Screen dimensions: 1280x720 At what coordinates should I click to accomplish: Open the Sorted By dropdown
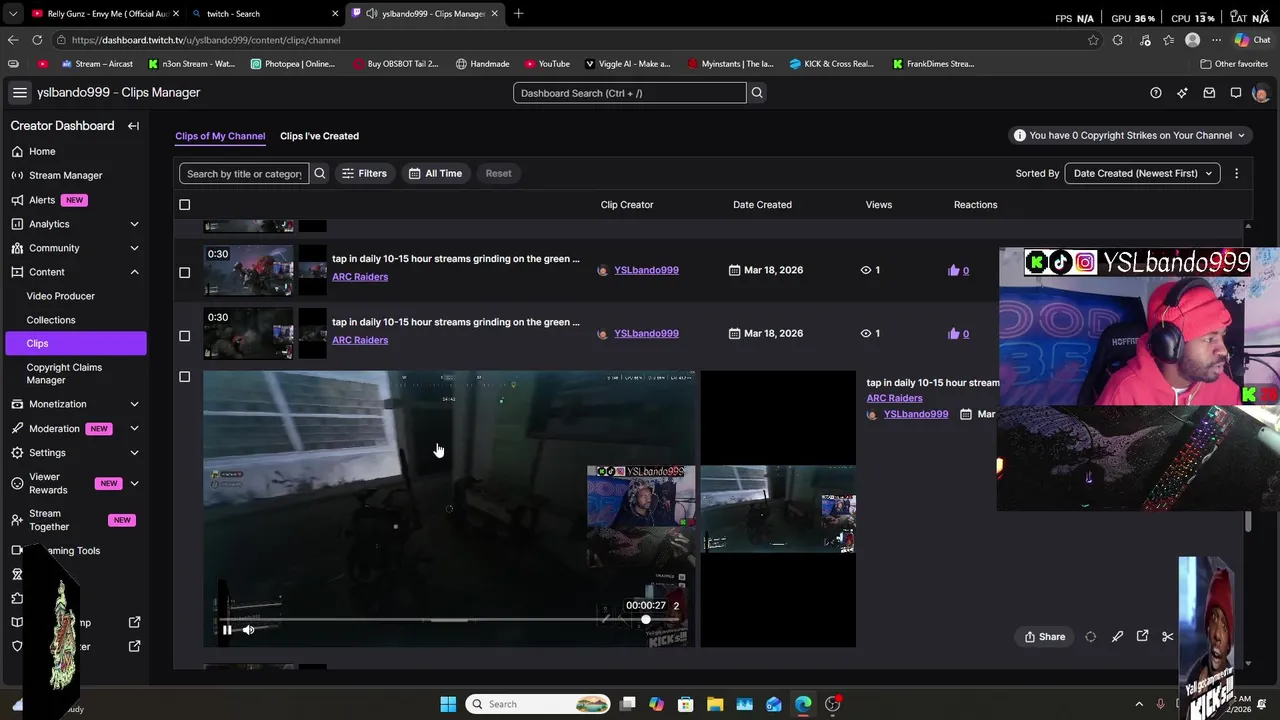(x=1142, y=174)
